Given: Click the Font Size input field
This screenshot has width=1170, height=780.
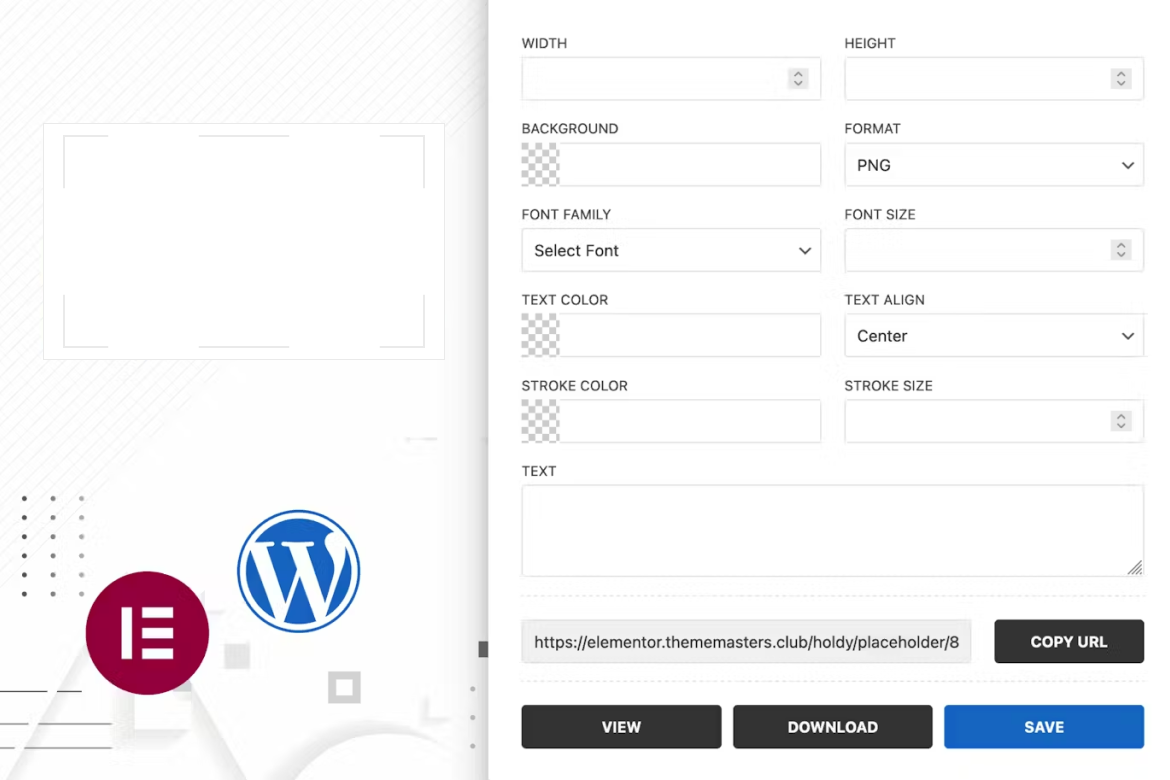Looking at the screenshot, I should coord(993,250).
